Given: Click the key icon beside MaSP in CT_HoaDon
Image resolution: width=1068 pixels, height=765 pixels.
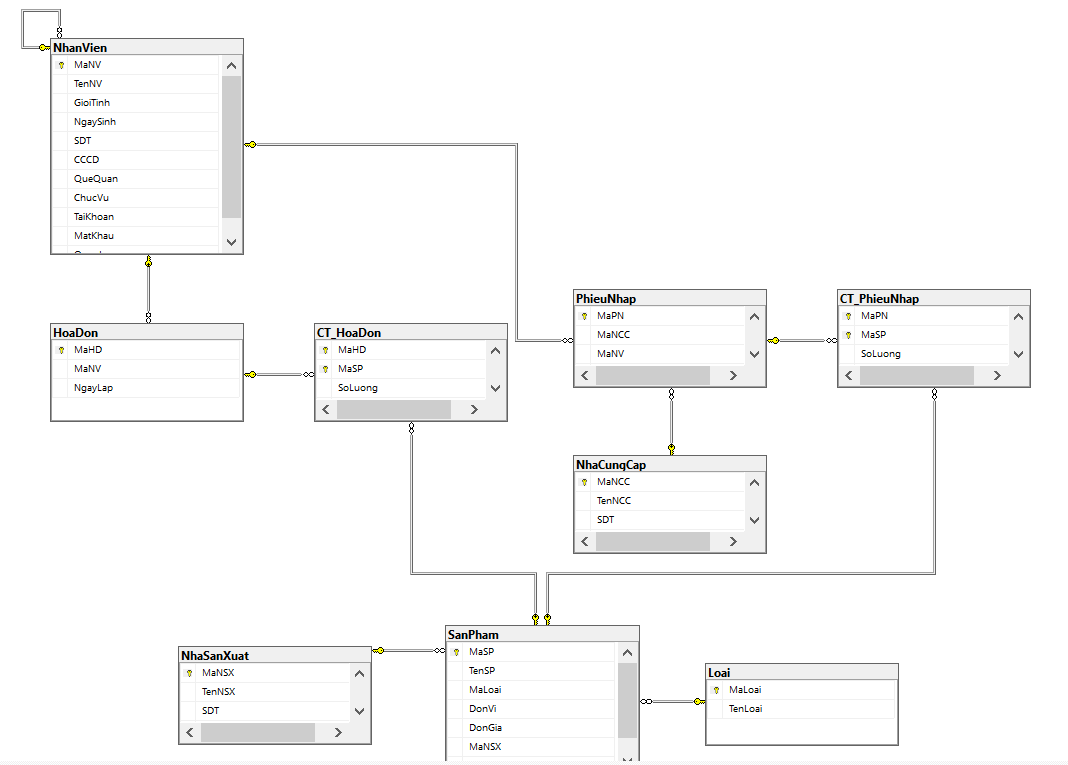Looking at the screenshot, I should pos(326,369).
